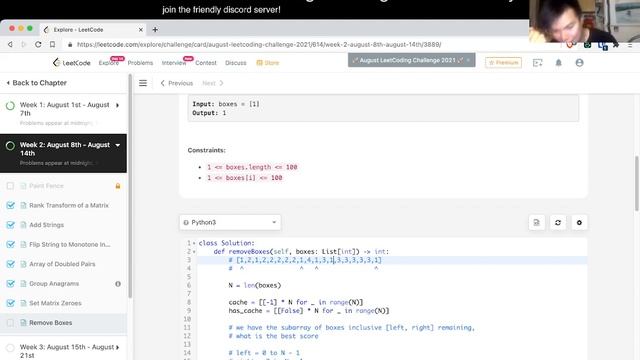The width and height of the screenshot is (640, 360).
Task: Click the code notes icon near the editor
Action: click(536, 222)
